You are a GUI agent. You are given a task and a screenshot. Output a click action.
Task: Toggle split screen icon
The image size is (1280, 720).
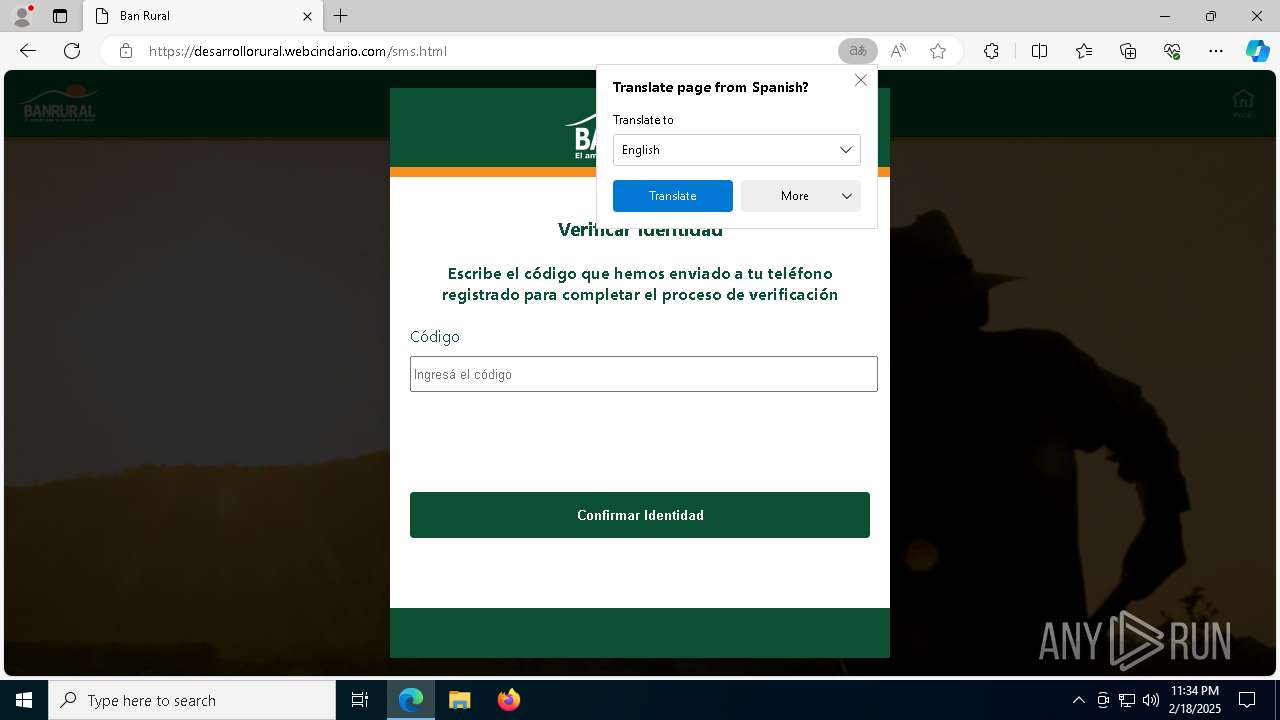click(x=1039, y=51)
